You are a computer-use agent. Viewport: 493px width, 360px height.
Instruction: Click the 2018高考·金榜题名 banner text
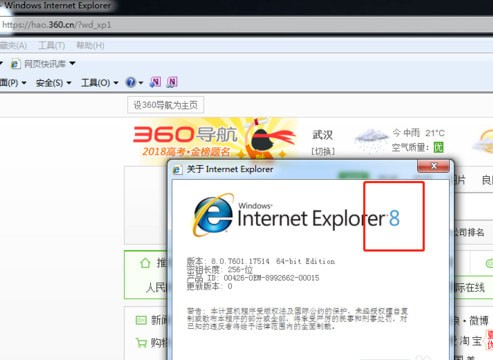(186, 152)
